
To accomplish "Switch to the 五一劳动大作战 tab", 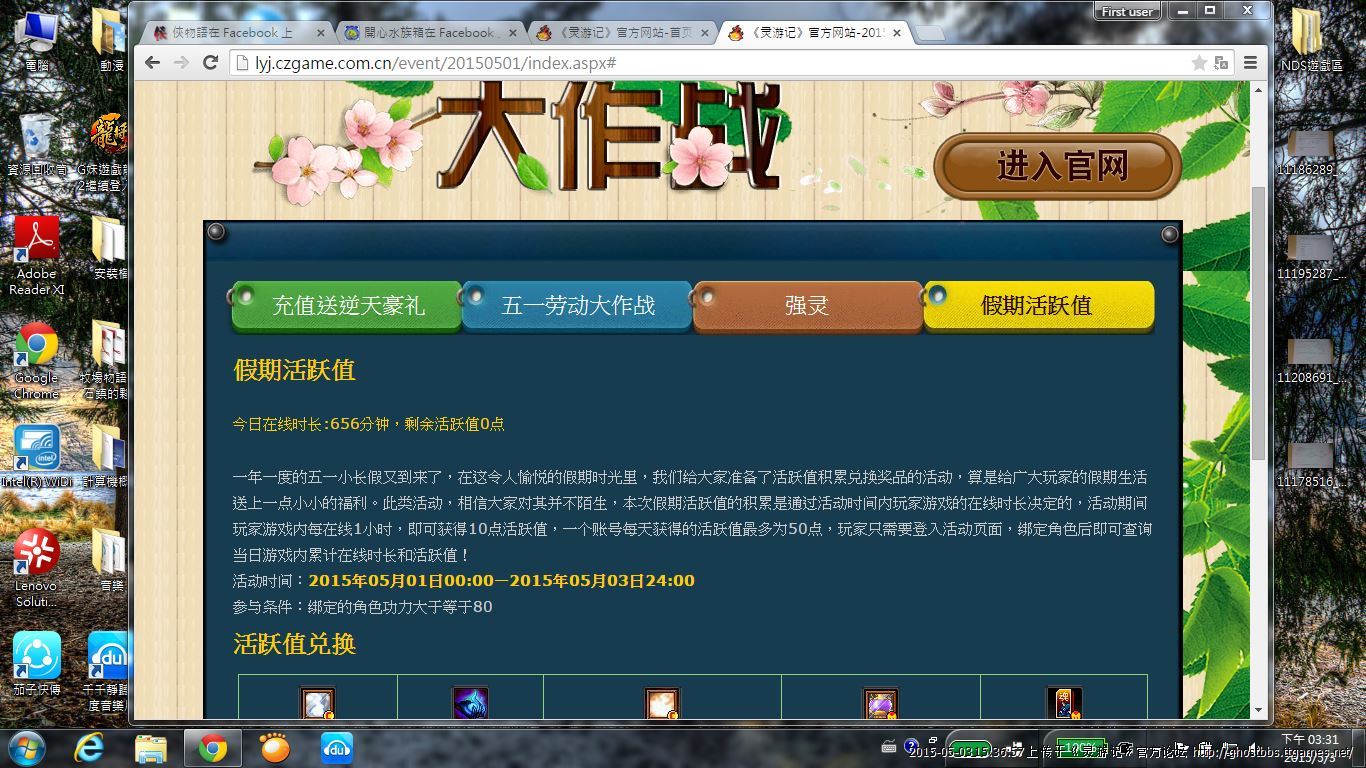I will pos(578,305).
